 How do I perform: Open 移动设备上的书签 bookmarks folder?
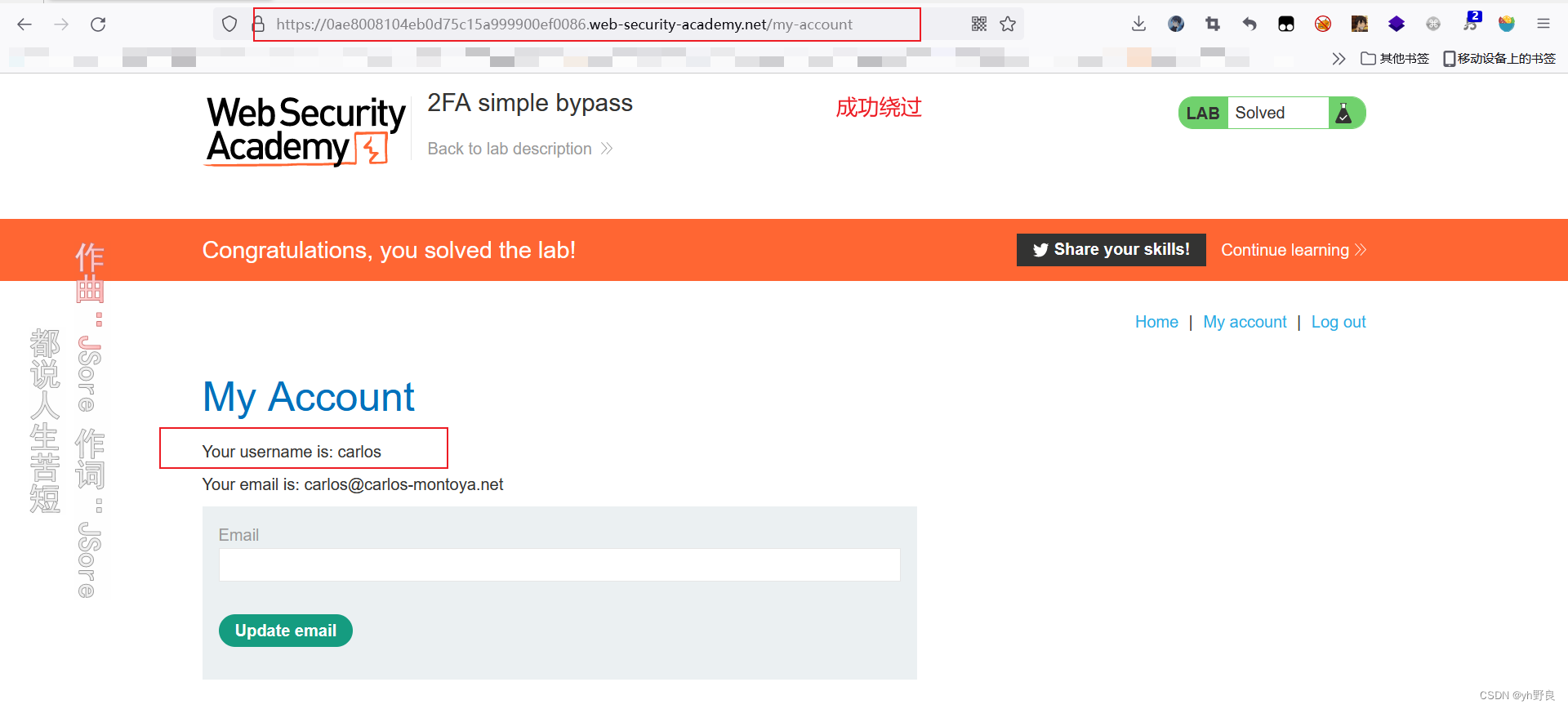click(x=1499, y=59)
